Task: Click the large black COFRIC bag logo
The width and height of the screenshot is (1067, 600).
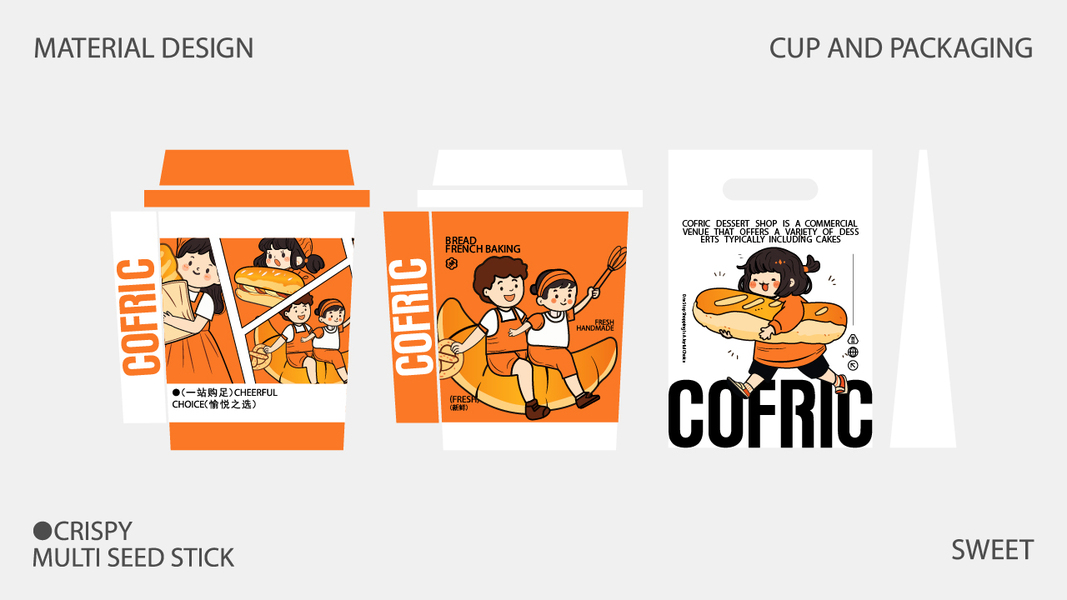Action: [x=770, y=414]
